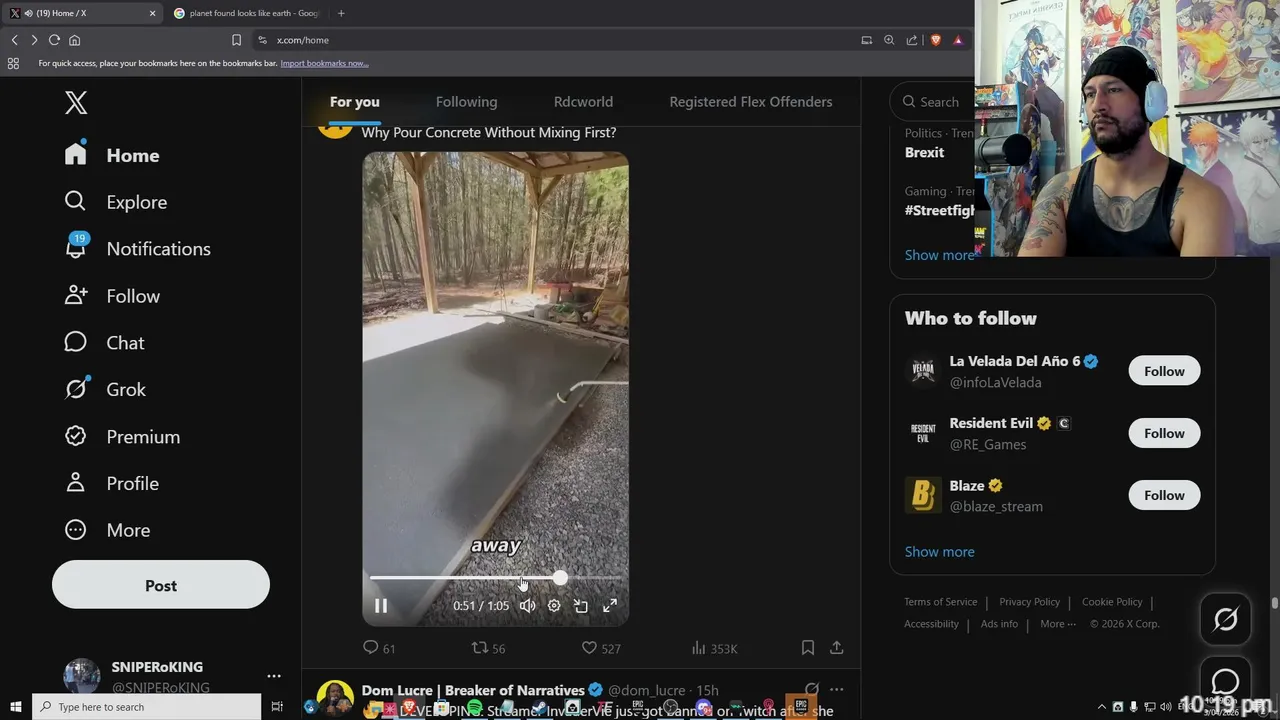Show more trending topics
This screenshot has width=1280, height=720.
(x=939, y=255)
